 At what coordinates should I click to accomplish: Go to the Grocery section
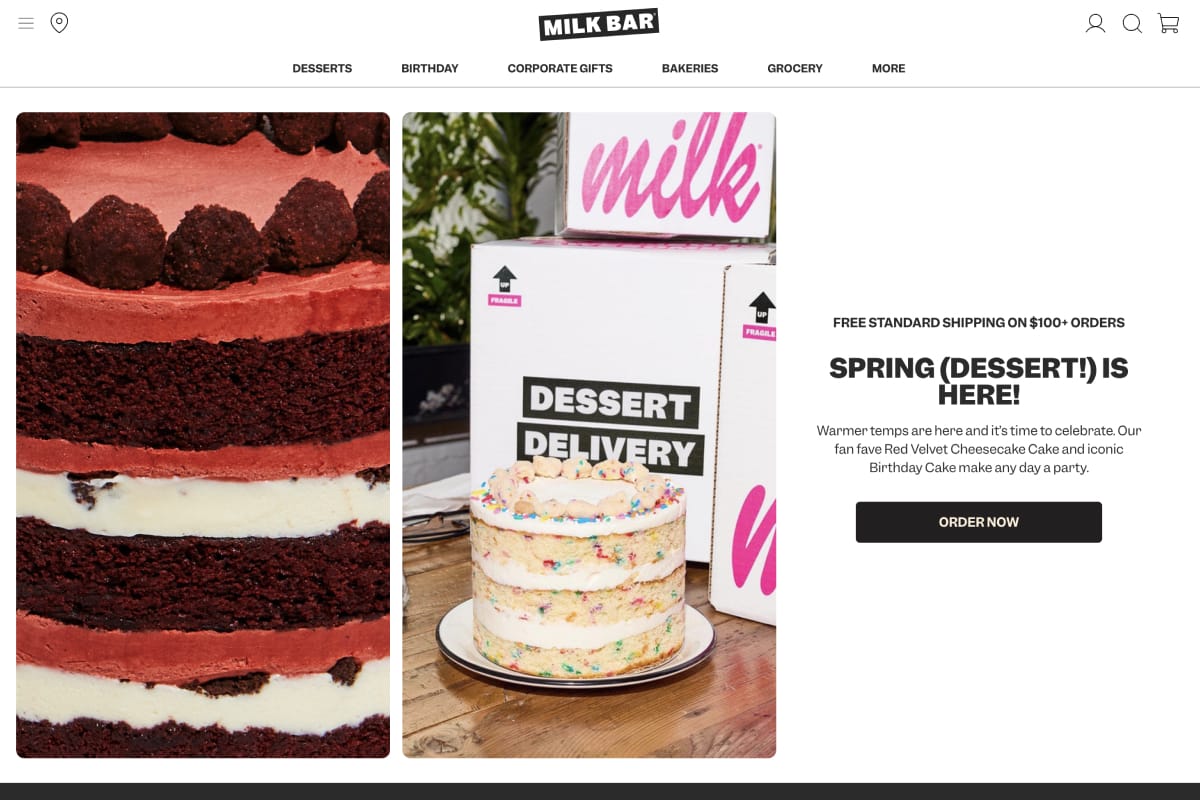[795, 69]
